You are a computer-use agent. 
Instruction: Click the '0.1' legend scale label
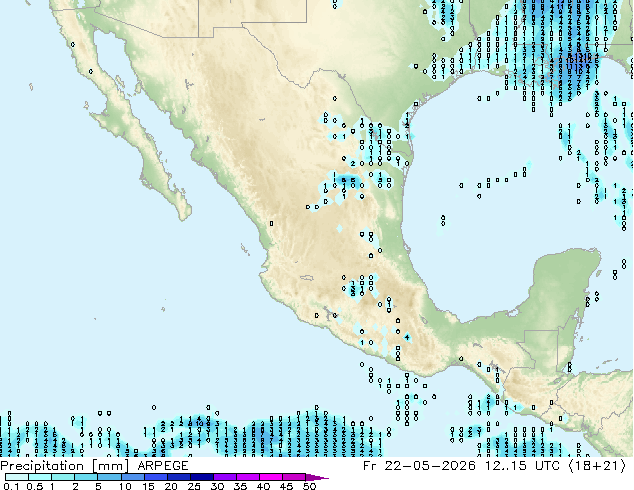coord(11,486)
